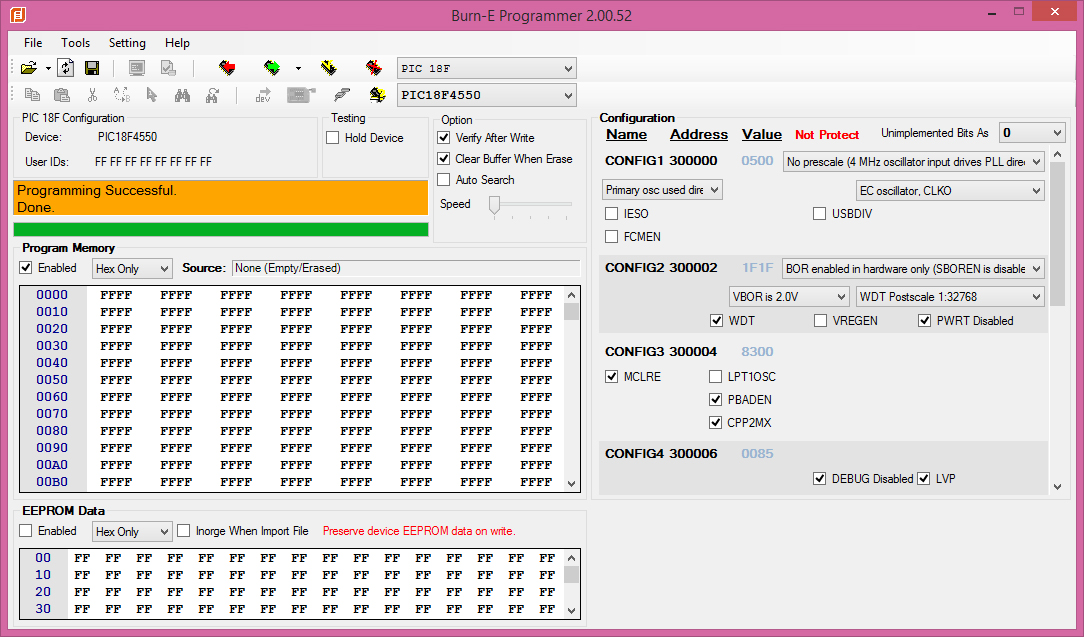This screenshot has width=1084, height=637.
Task: Click the paste clipboard icon
Action: click(x=62, y=95)
